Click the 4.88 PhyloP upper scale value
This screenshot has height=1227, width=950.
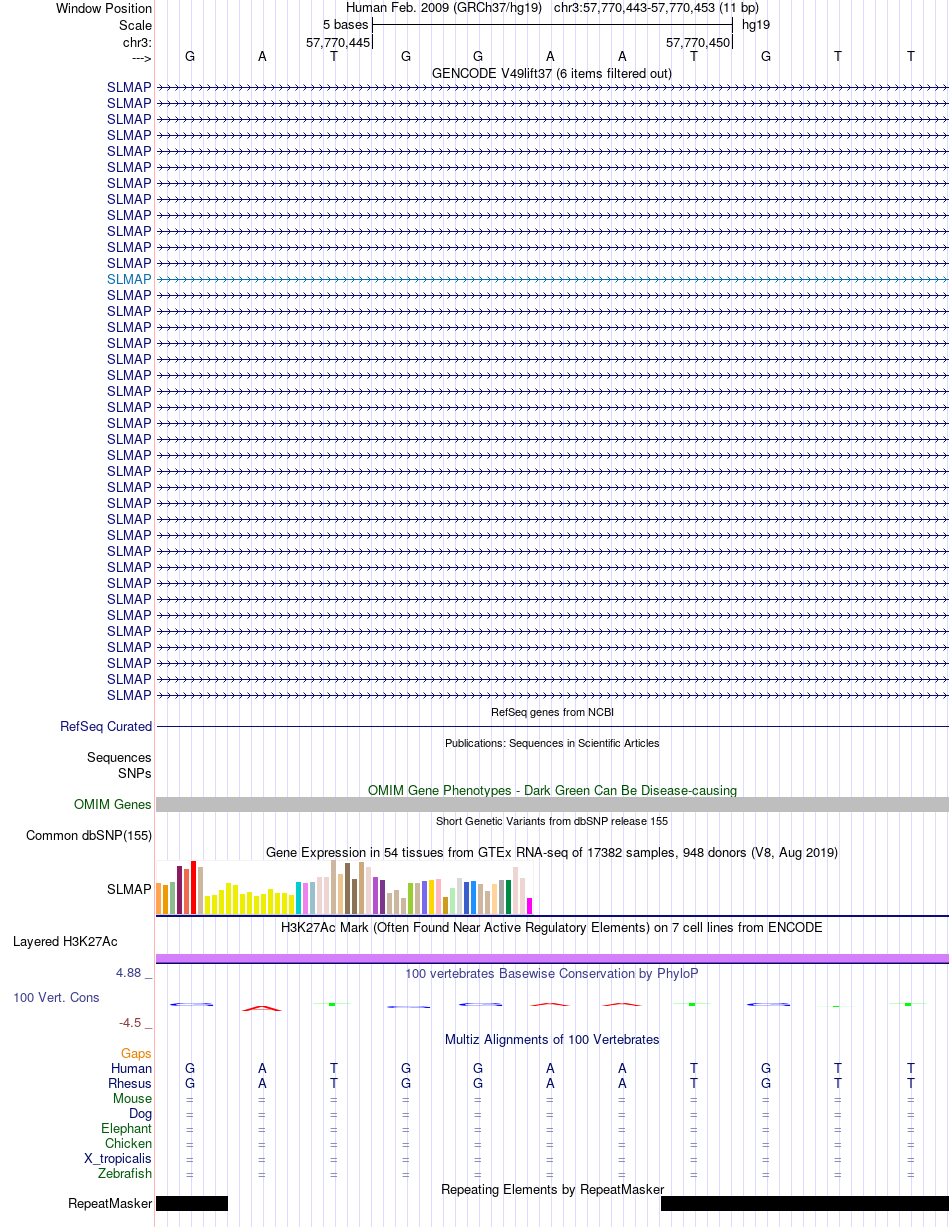130,972
